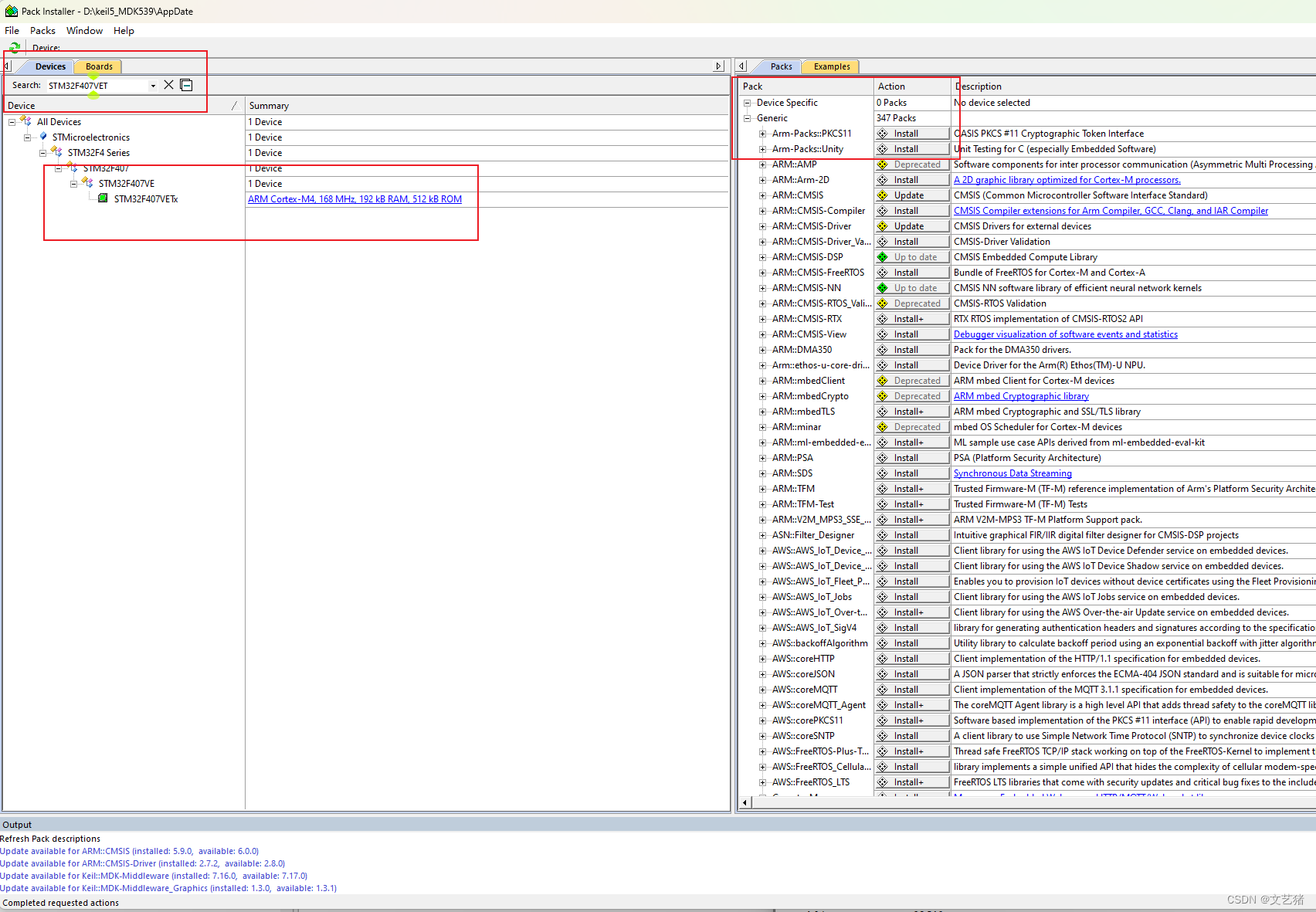Expand the Arm-Packs::PKCS11 pack row

coord(762,134)
